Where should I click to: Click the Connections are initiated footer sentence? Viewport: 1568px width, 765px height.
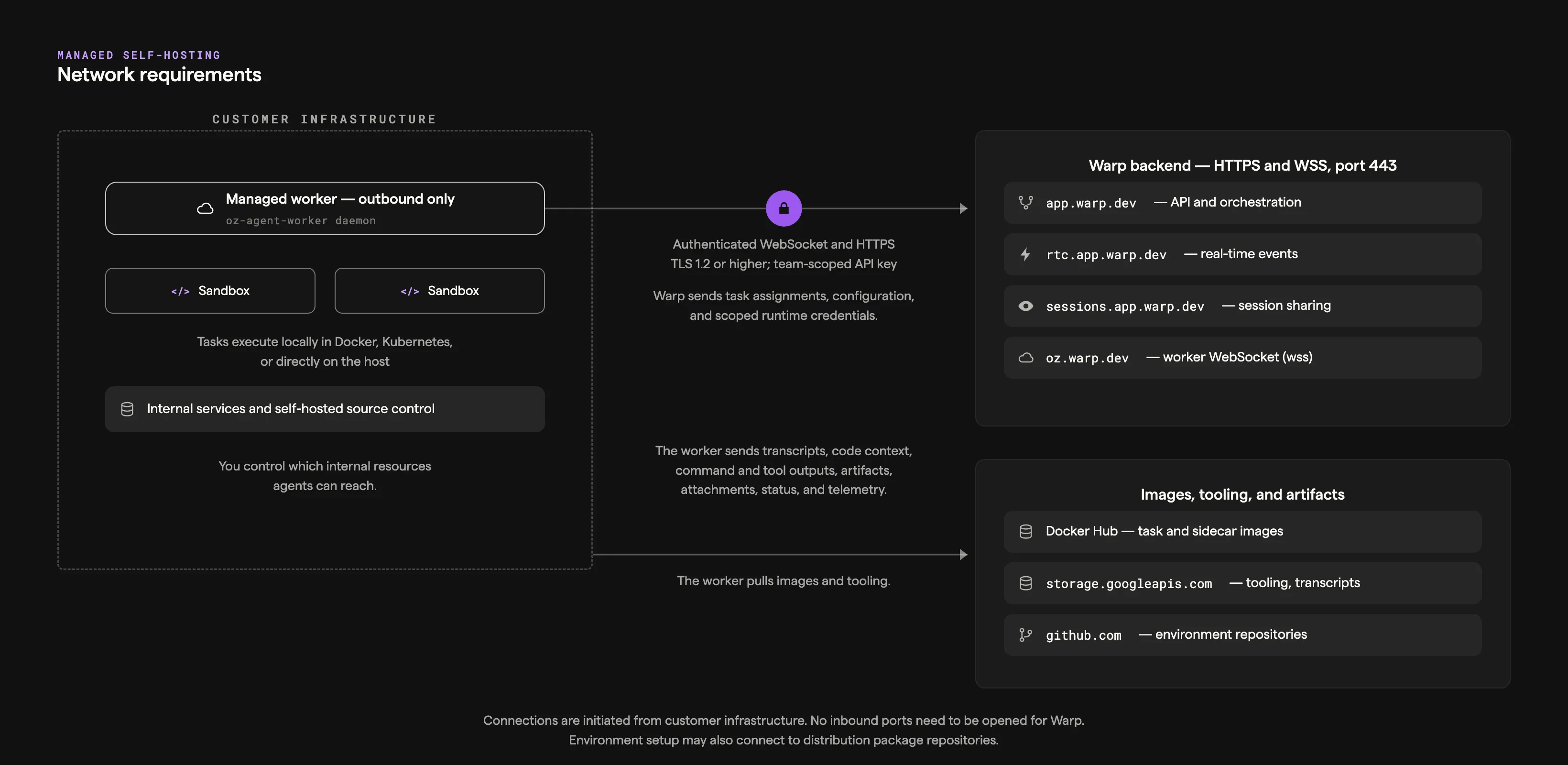click(x=784, y=721)
